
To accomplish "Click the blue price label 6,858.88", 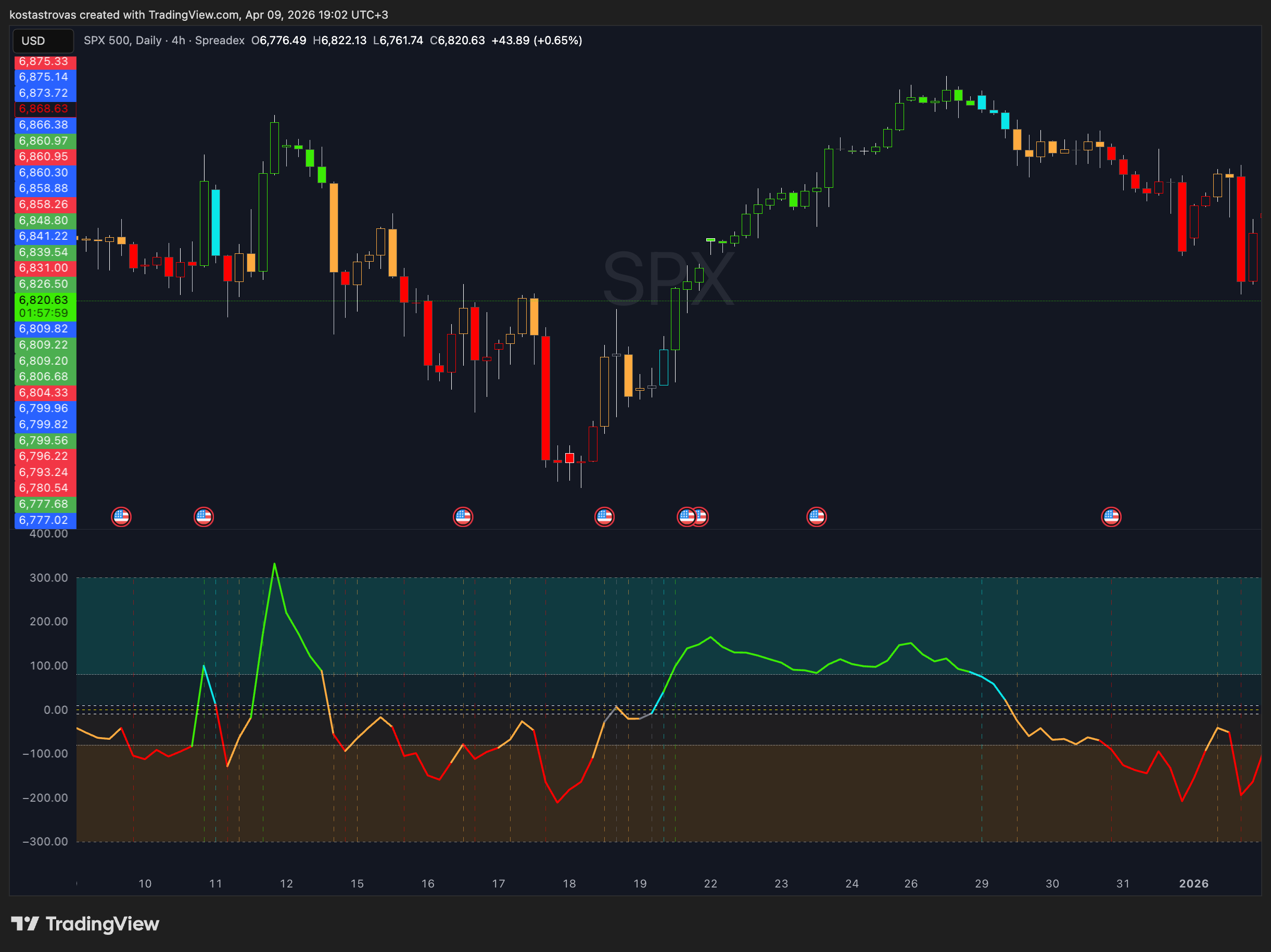I will (x=45, y=188).
